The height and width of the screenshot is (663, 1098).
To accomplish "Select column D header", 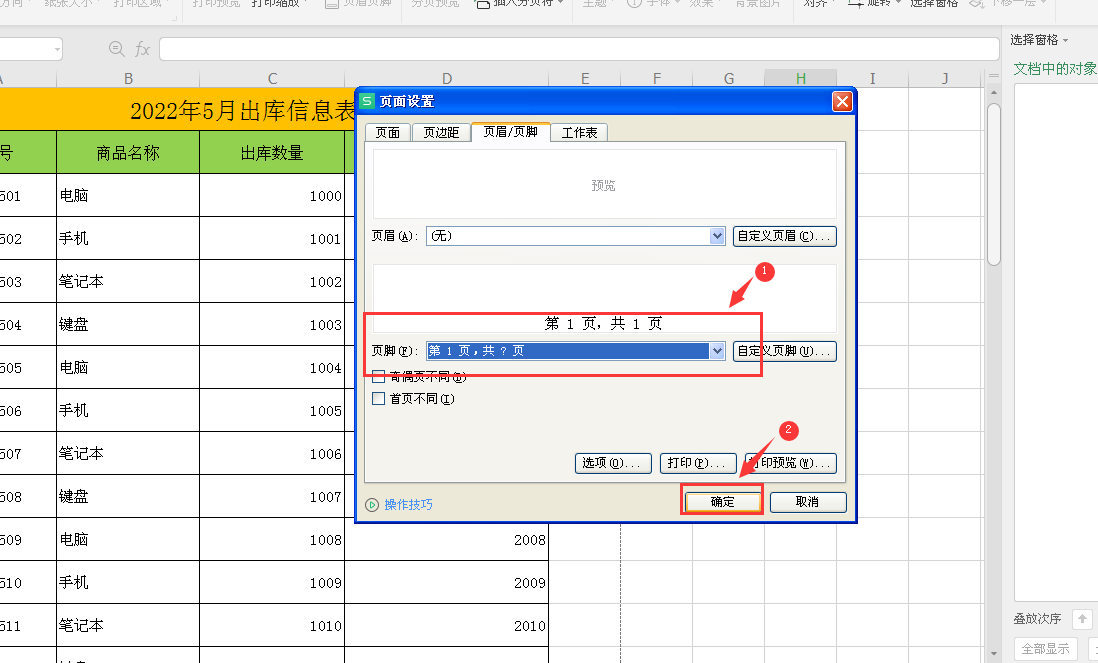I will 447,78.
